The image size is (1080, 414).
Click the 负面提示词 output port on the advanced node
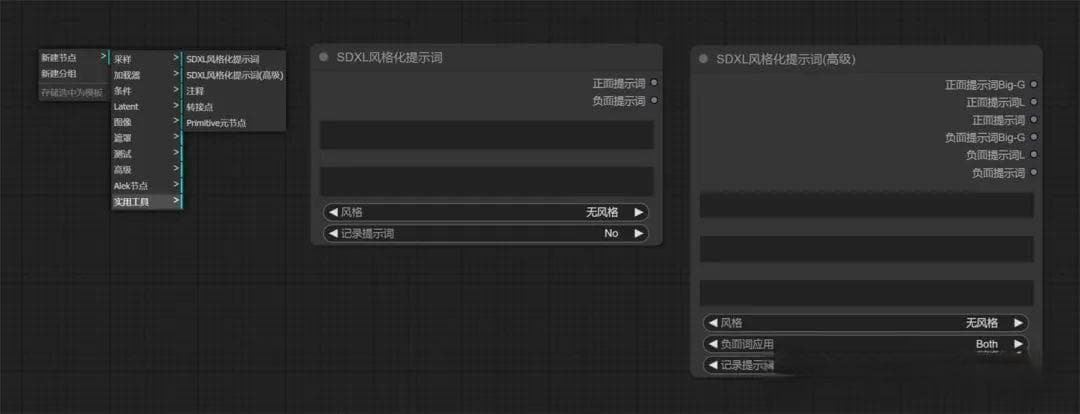[x=1033, y=173]
